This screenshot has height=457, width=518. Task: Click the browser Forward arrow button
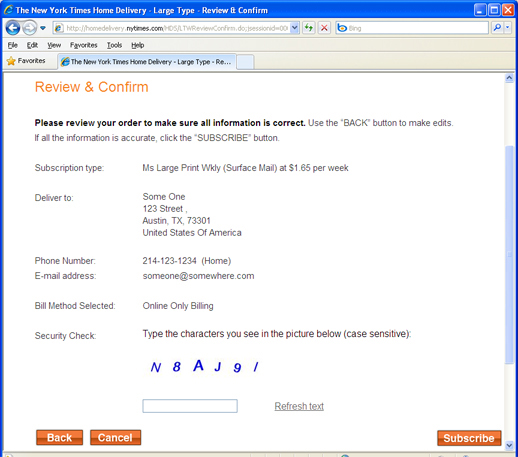click(30, 28)
